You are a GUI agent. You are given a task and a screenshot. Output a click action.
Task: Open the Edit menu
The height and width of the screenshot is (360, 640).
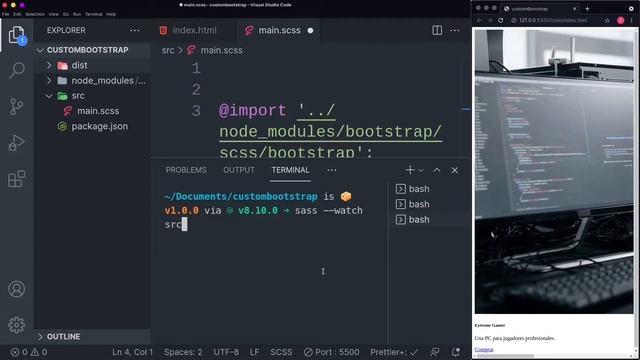tap(17, 14)
